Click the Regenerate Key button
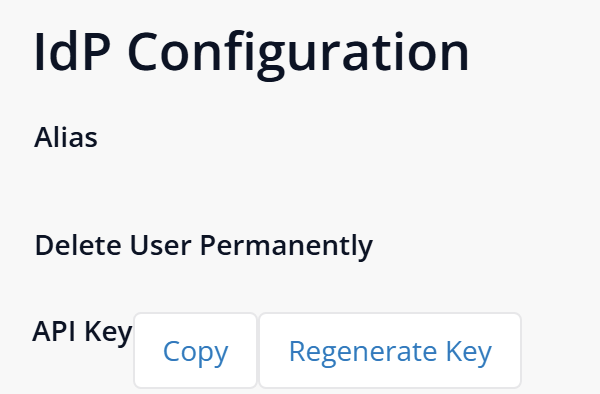Image resolution: width=600 pixels, height=394 pixels. point(390,350)
